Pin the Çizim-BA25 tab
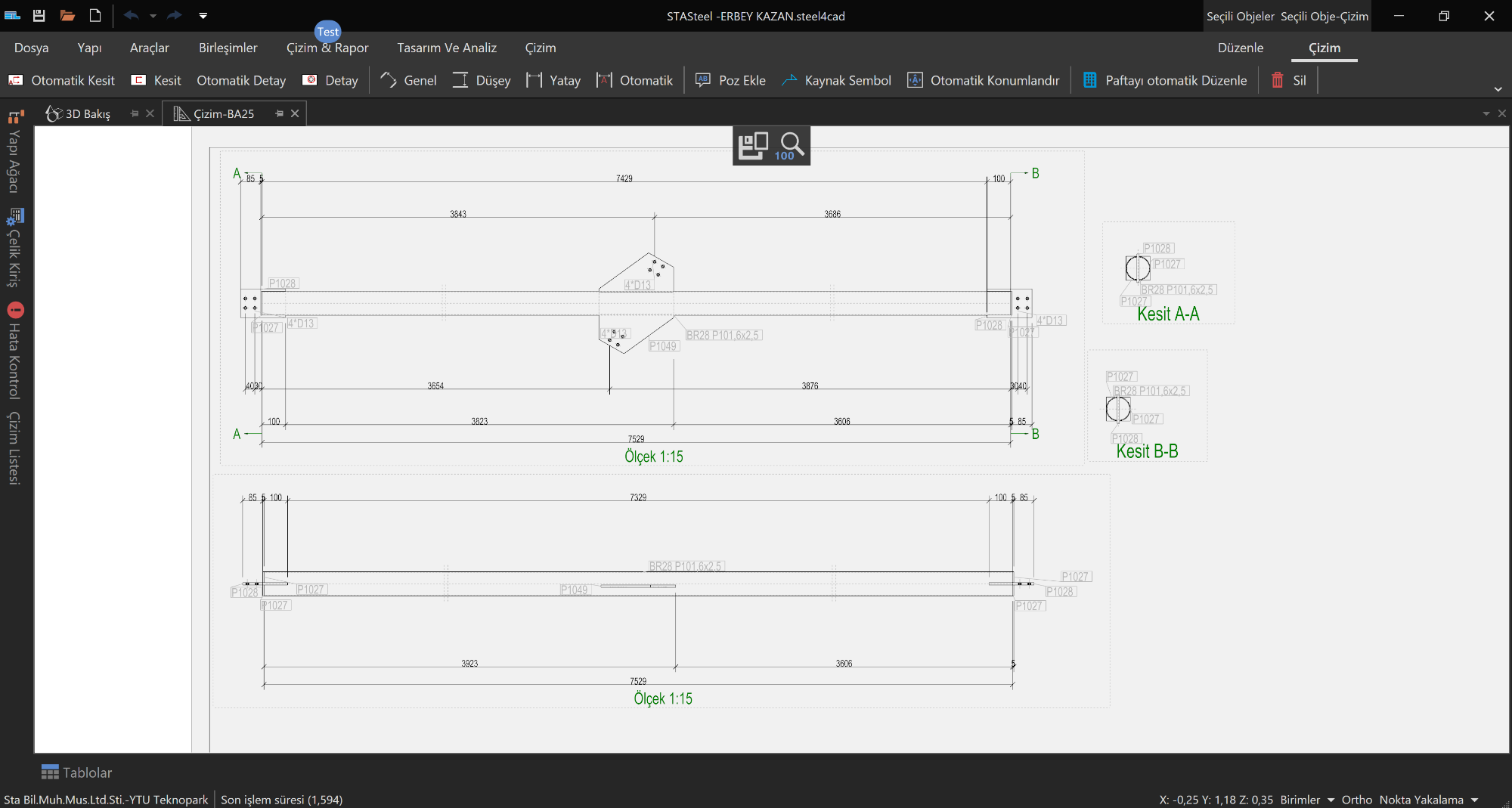The width and height of the screenshot is (1512, 808). coord(280,113)
